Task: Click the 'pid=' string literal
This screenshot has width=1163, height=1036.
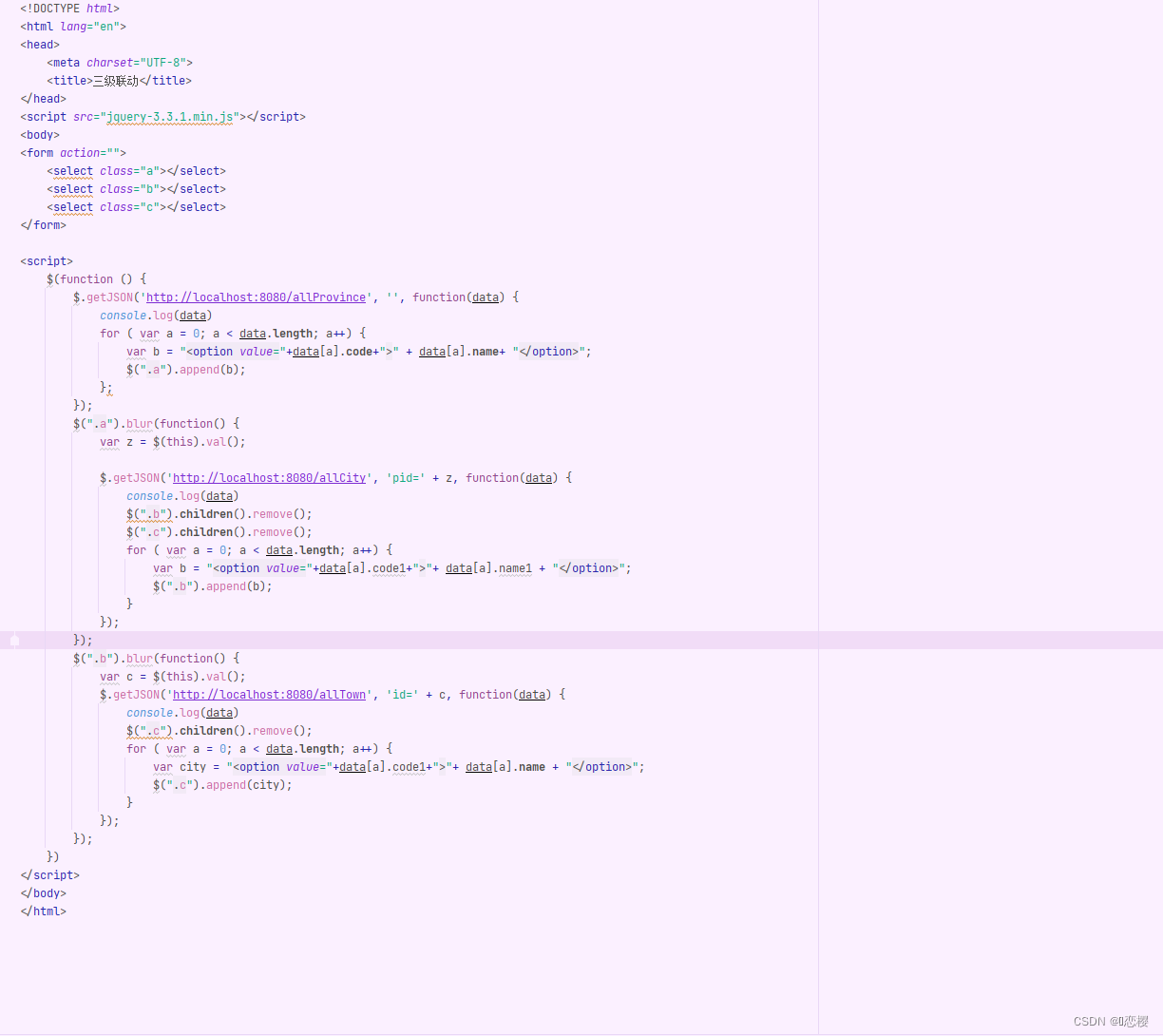Action: (x=406, y=478)
